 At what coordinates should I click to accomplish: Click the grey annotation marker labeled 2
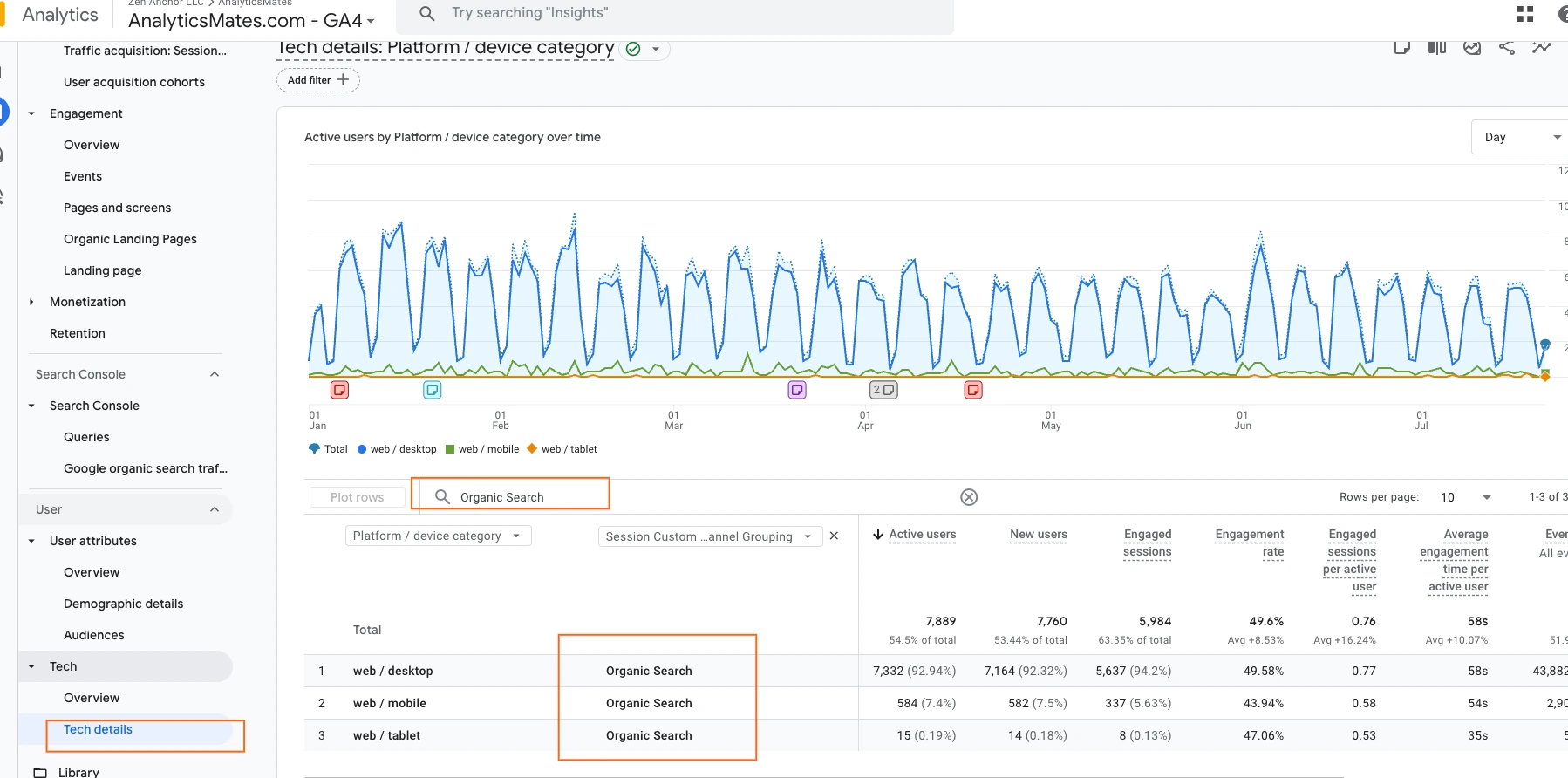[x=883, y=390]
